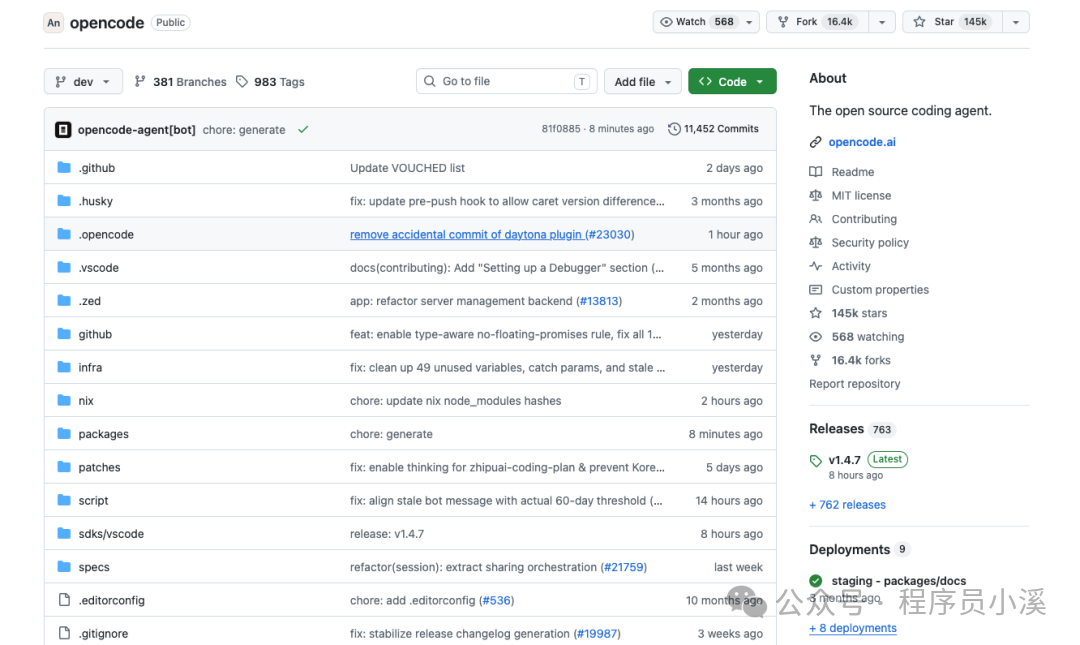This screenshot has width=1080, height=645.
Task: Click the opencode repository title
Action: point(107,23)
